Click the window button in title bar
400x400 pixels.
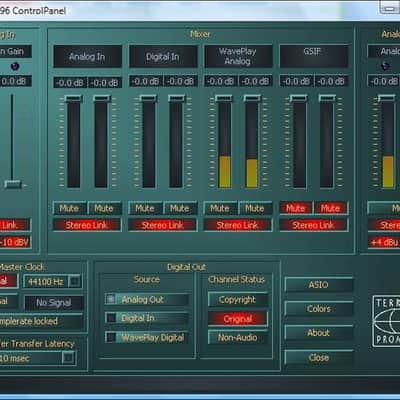(x=389, y=7)
